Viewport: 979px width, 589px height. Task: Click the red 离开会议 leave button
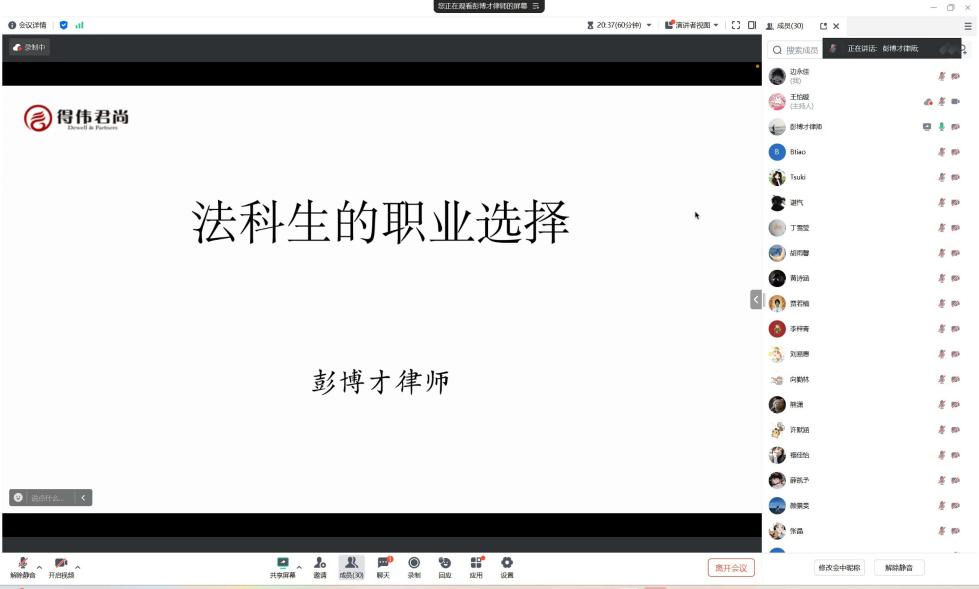pyautogui.click(x=731, y=568)
